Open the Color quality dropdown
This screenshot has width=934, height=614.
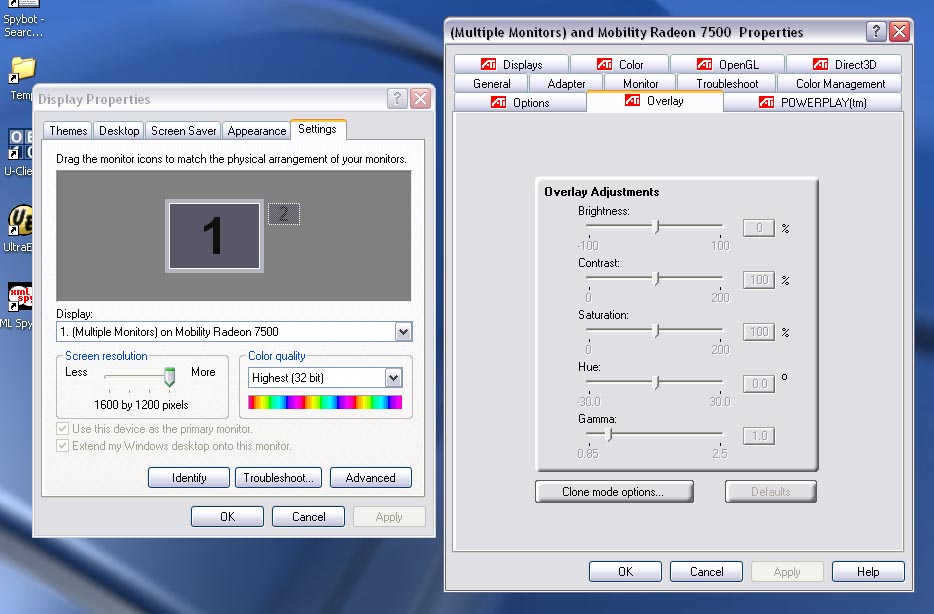click(393, 378)
